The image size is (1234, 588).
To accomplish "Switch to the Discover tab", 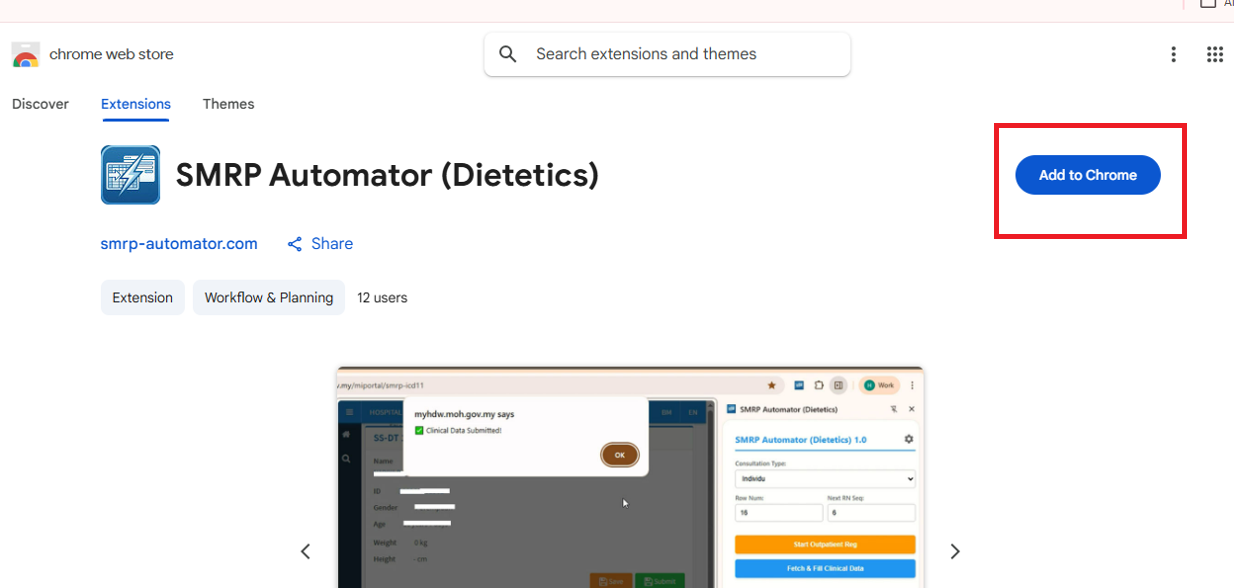I will [x=40, y=104].
